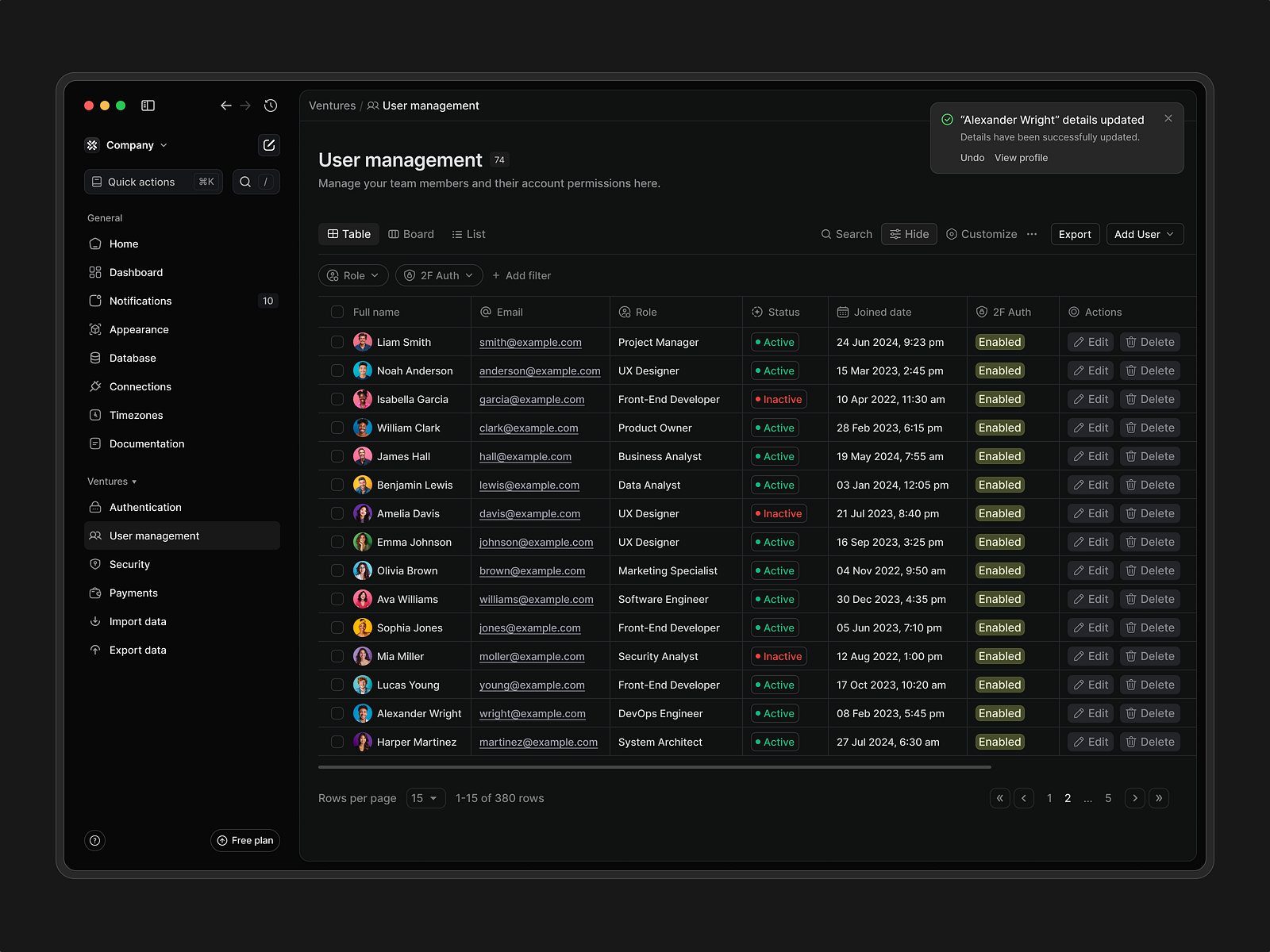
Task: Dismiss the details updated notification
Action: (1168, 118)
